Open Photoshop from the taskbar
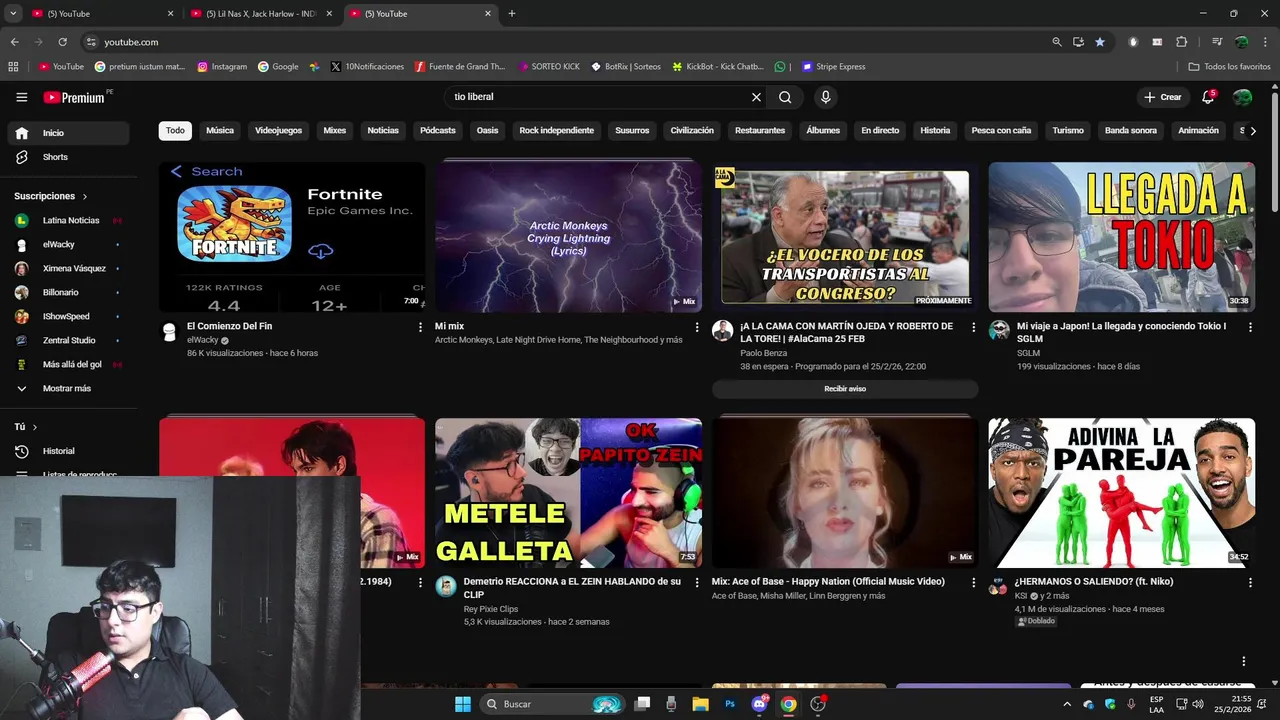Viewport: 1280px width, 720px height. (x=730, y=704)
